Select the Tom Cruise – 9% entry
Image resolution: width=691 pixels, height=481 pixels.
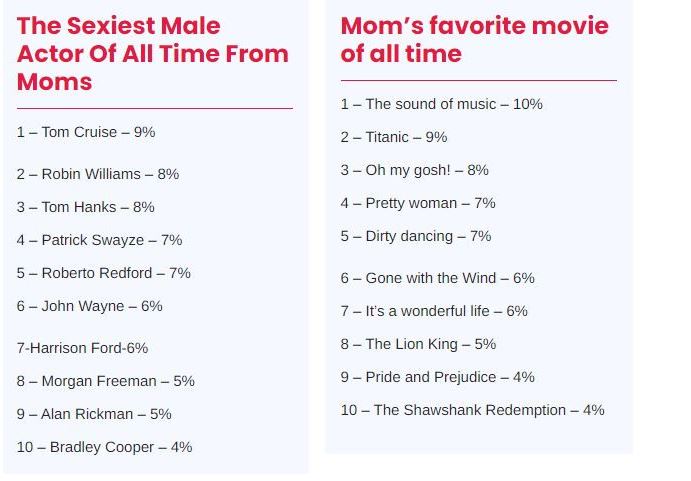coord(86,132)
